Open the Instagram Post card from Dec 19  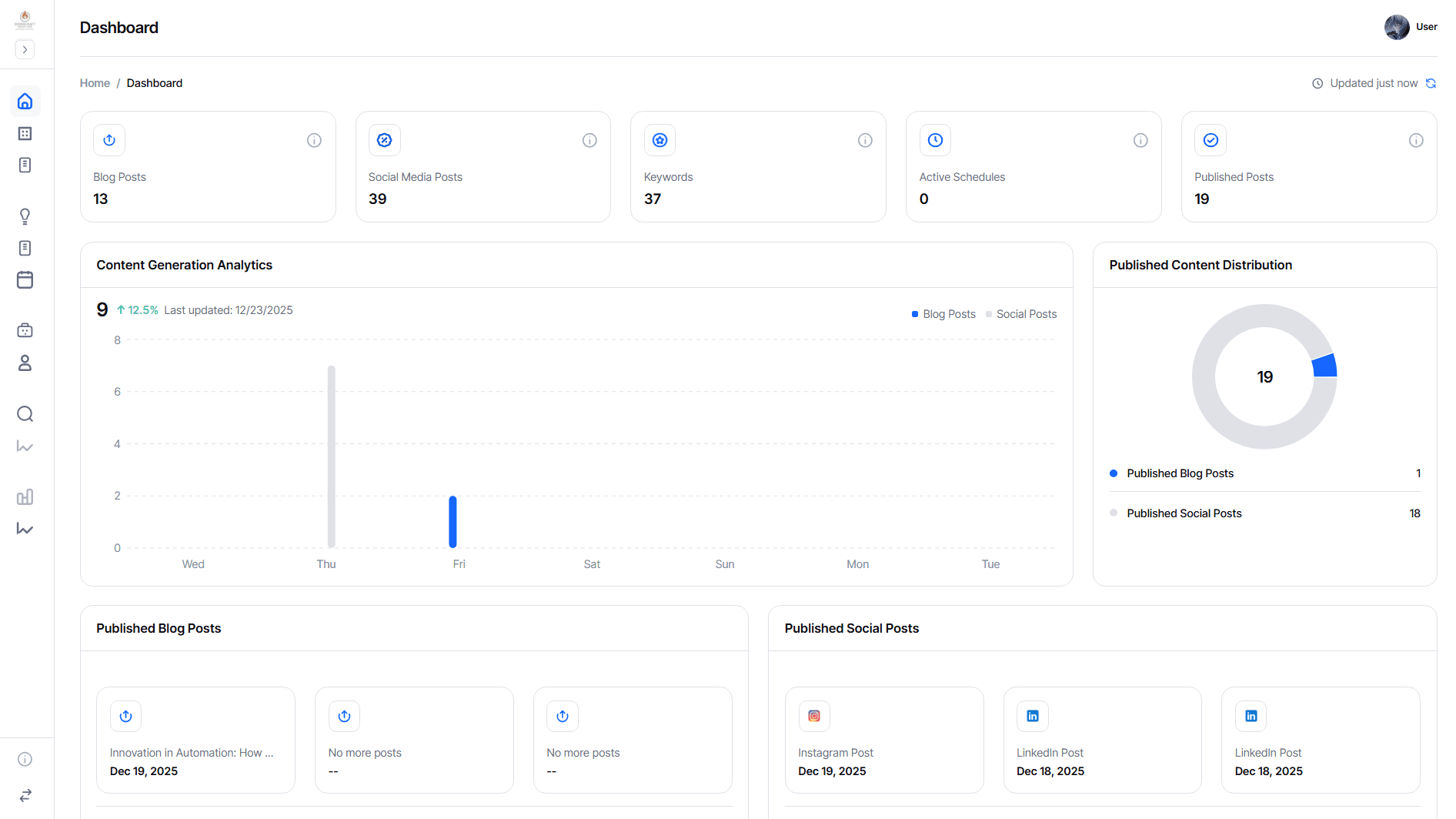[883, 739]
